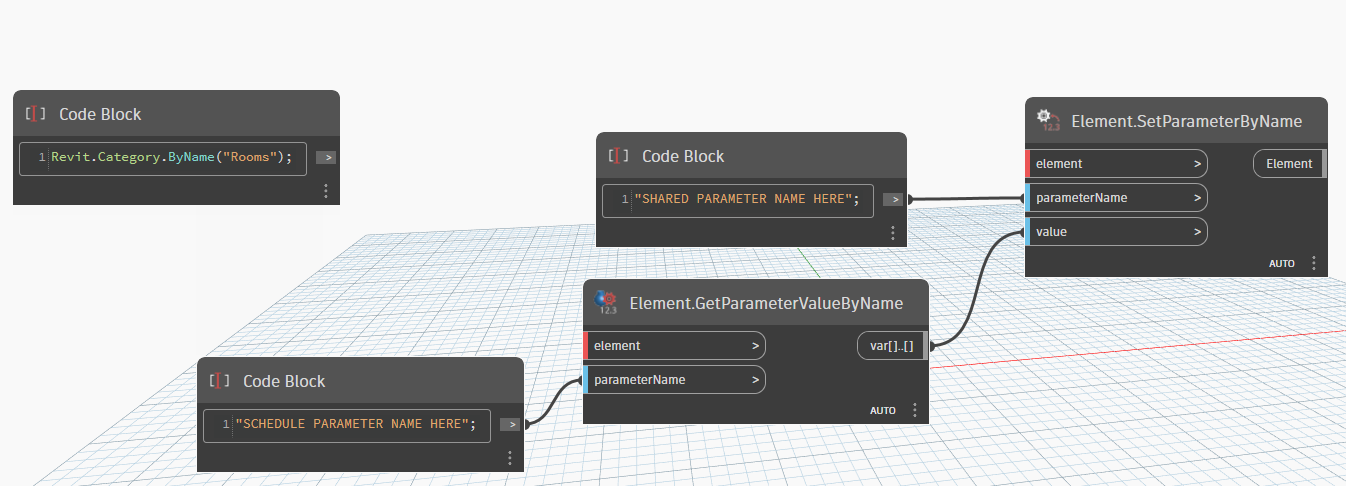
Task: Click AUTO lacing label on Element.SetParameterByName
Action: pyautogui.click(x=1282, y=264)
